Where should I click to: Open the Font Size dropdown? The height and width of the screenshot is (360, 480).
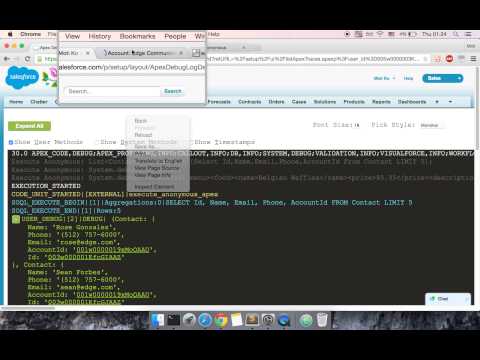tap(357, 125)
